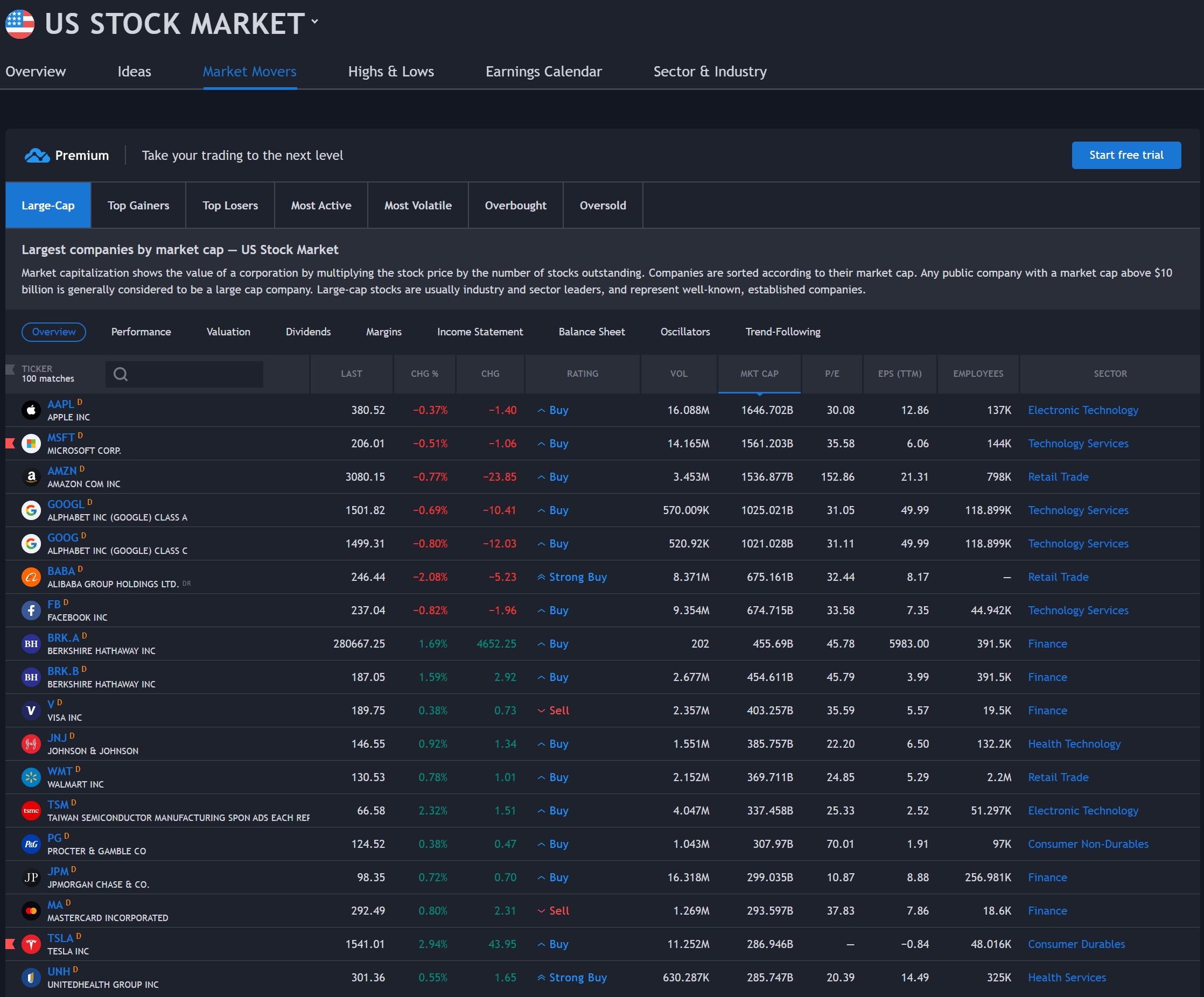Click Consumer Non-Durables sector link
This screenshot has width=1204, height=997.
coord(1088,844)
